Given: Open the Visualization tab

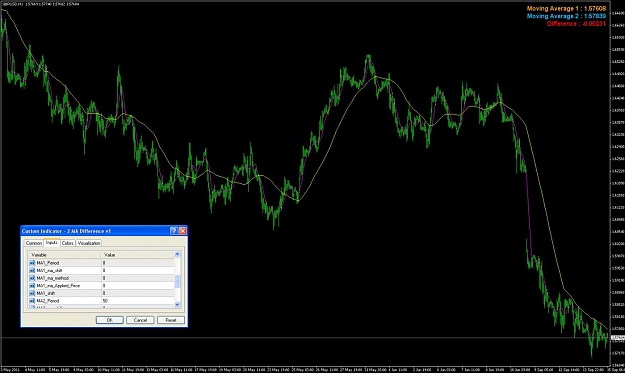Looking at the screenshot, I should click(89, 243).
